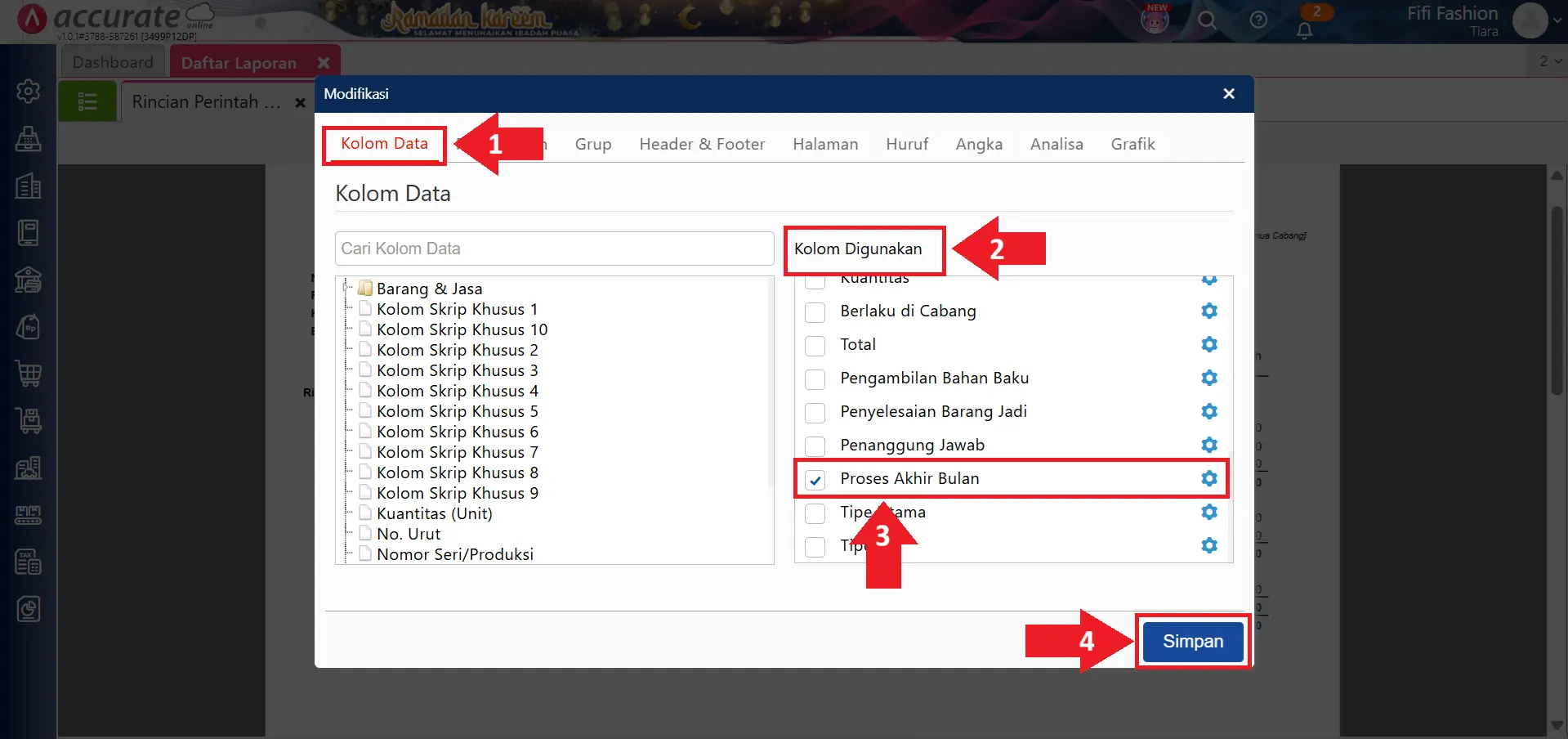Close the Modifikasi dialog
Screen dimensions: 1568x739
coord(1228,94)
